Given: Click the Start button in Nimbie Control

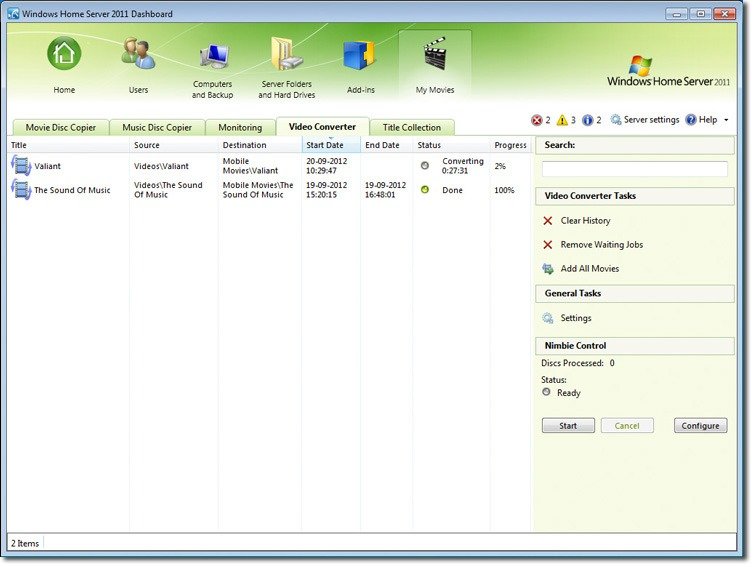Looking at the screenshot, I should [568, 426].
